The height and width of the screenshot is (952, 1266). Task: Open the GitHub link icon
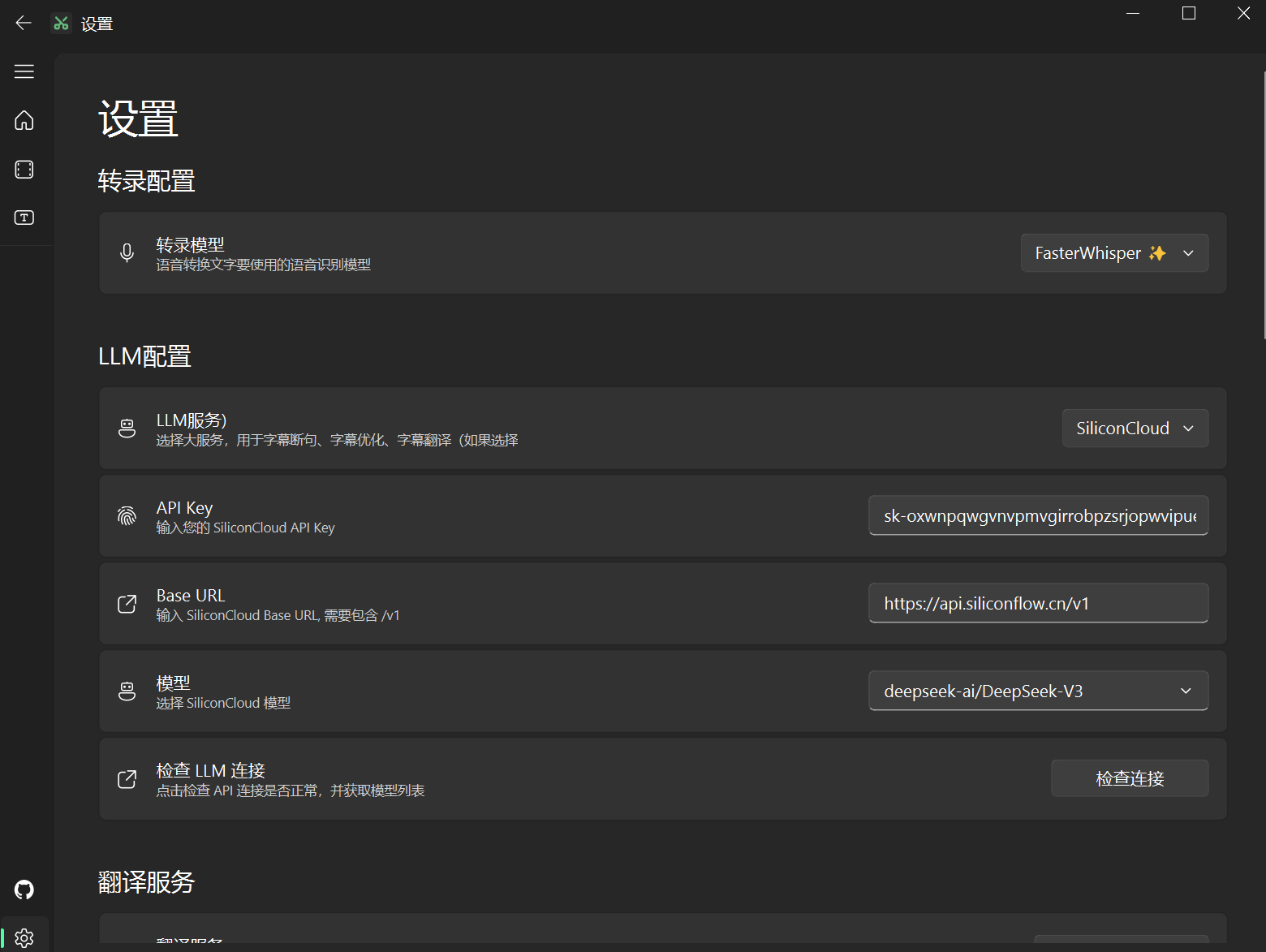coord(24,890)
